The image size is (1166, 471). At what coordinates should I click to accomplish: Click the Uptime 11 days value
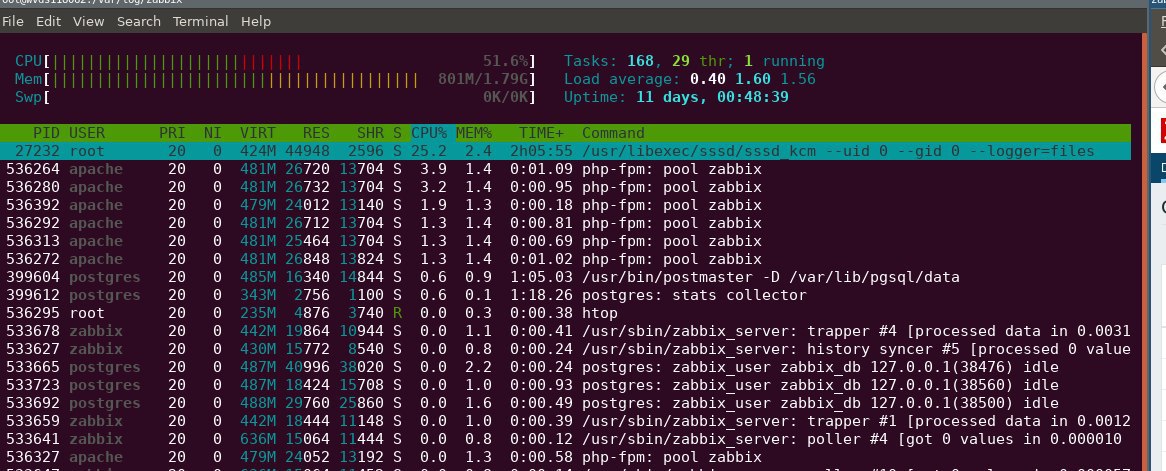pos(712,97)
